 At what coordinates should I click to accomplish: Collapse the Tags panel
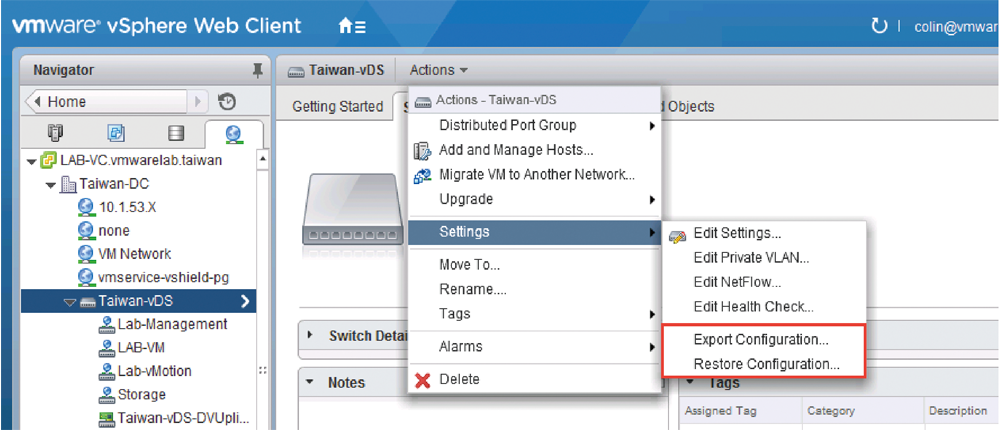click(691, 382)
